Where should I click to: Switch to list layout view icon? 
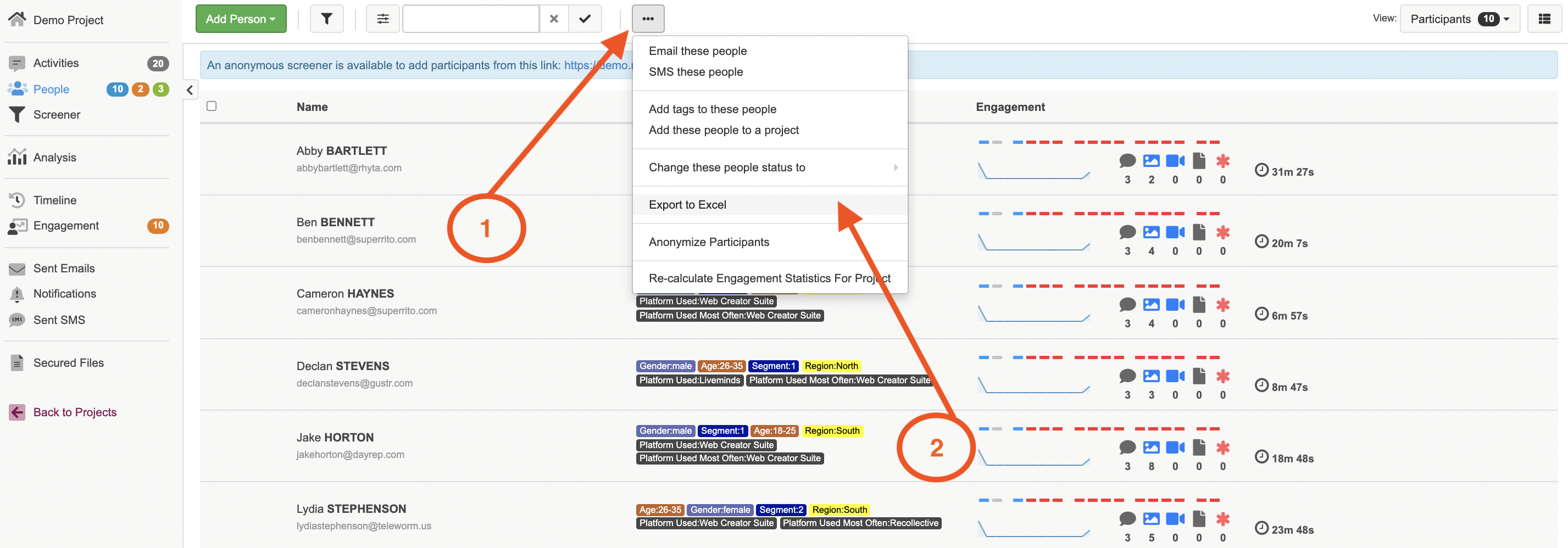pyautogui.click(x=1544, y=19)
